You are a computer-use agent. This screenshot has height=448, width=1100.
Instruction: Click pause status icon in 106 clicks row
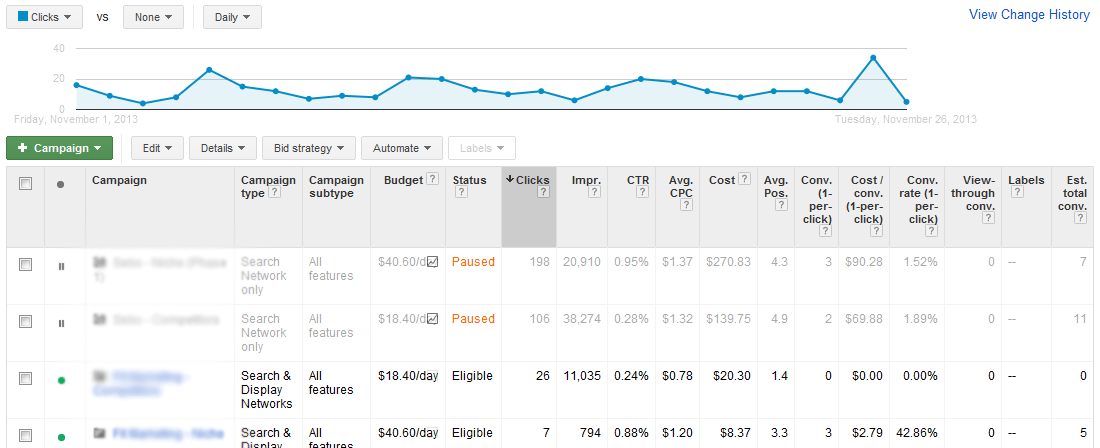61,323
